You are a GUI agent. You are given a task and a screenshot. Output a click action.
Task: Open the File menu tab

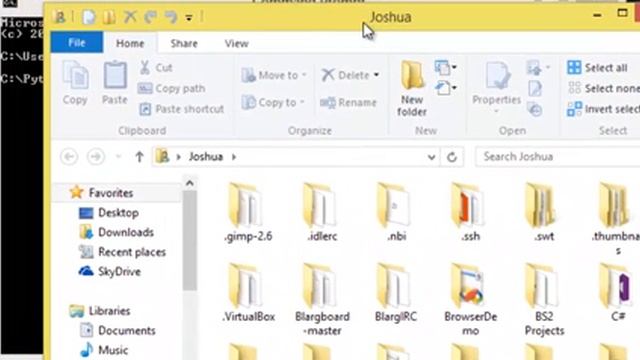point(77,42)
